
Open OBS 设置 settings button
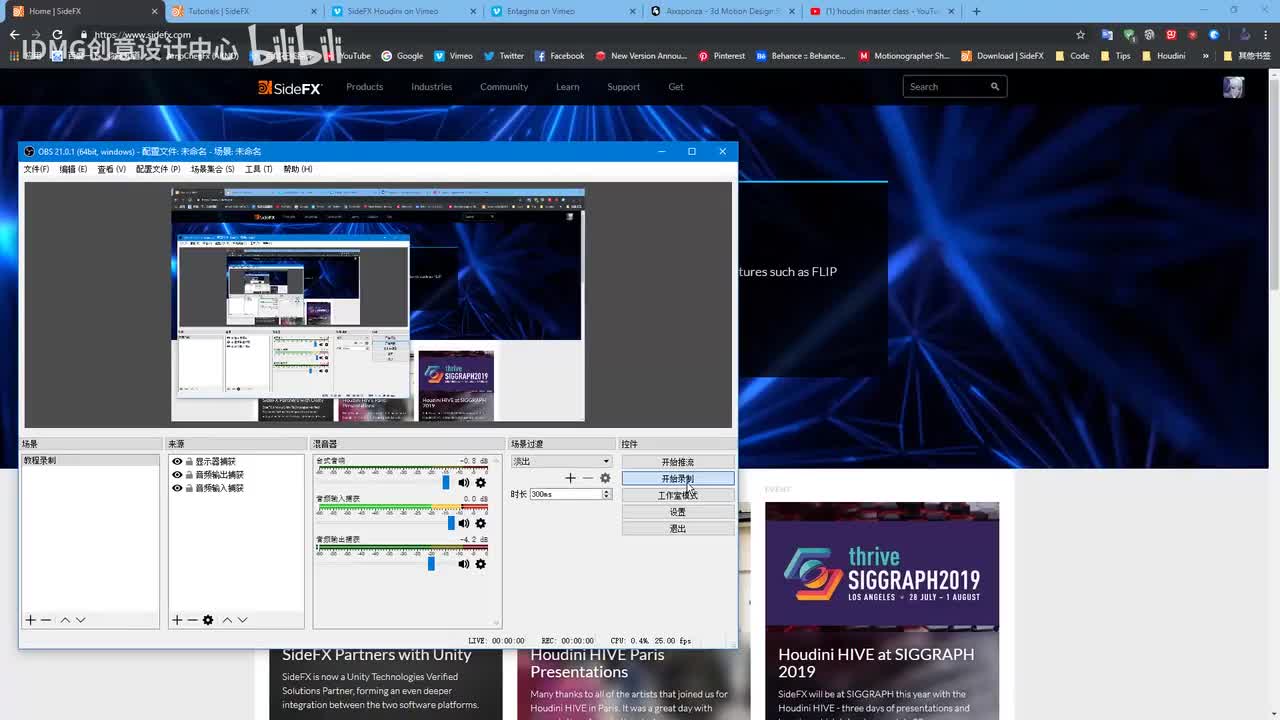[x=678, y=512]
